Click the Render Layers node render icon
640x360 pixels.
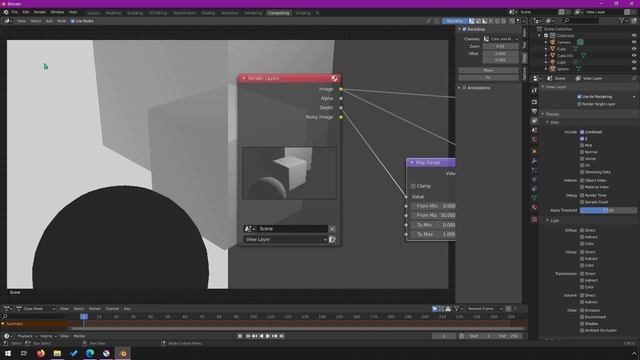click(334, 78)
